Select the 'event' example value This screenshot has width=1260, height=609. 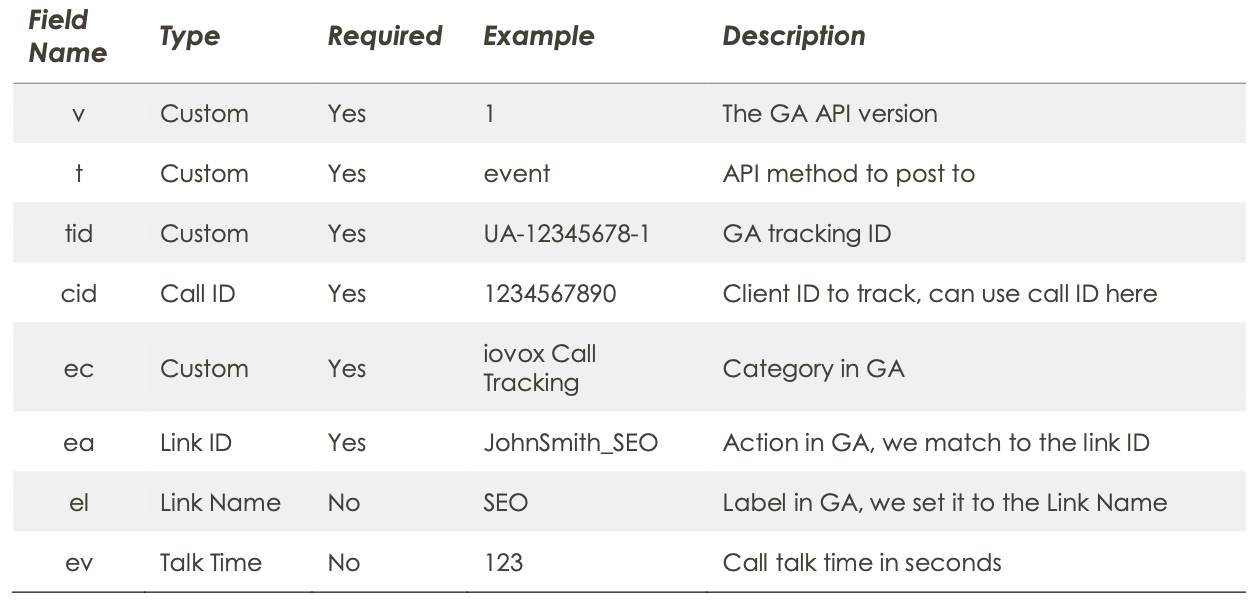[516, 174]
